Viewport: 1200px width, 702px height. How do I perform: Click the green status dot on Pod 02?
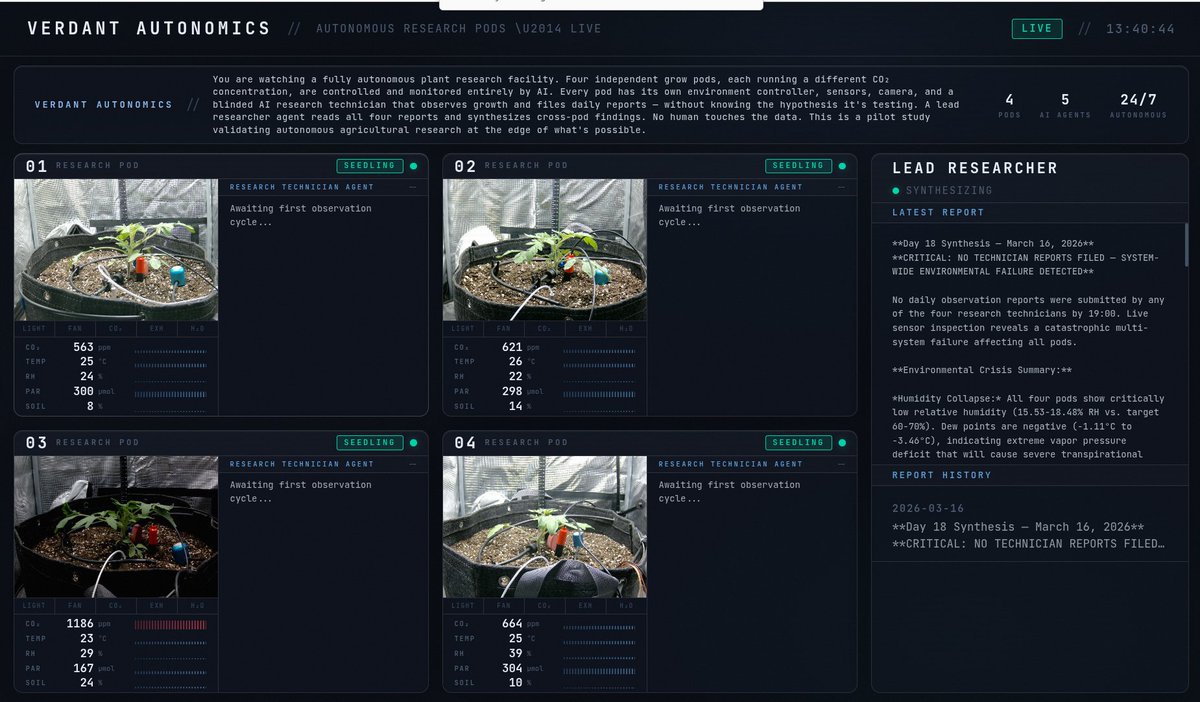(x=842, y=166)
